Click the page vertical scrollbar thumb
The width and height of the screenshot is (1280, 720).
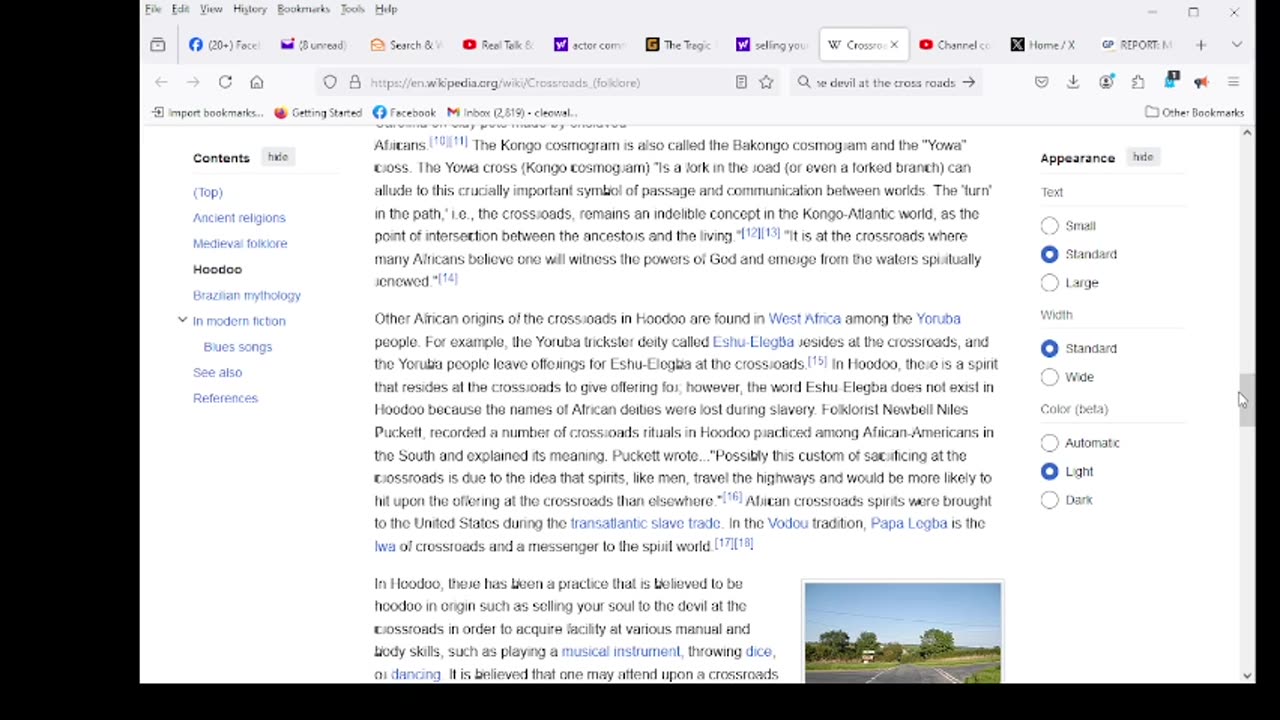pyautogui.click(x=1246, y=400)
